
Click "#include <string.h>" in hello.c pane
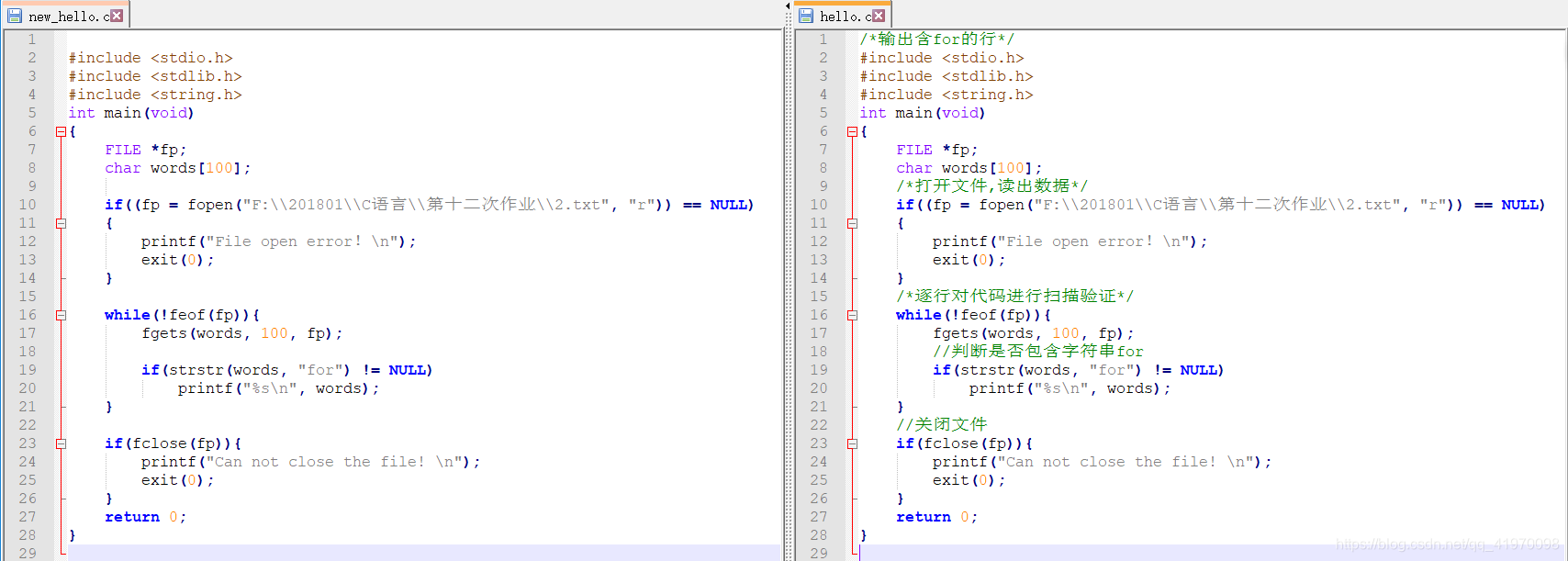click(946, 95)
